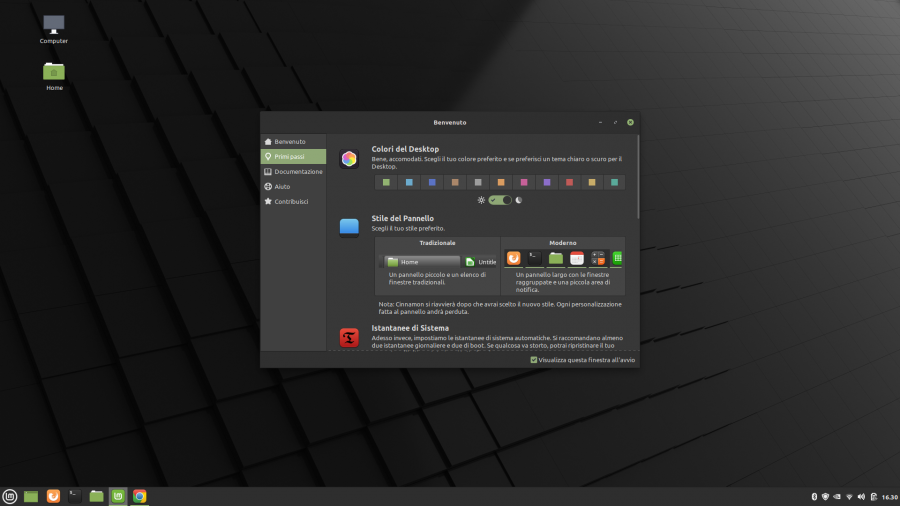
Task: Pick the teal desktop color
Action: tap(614, 182)
